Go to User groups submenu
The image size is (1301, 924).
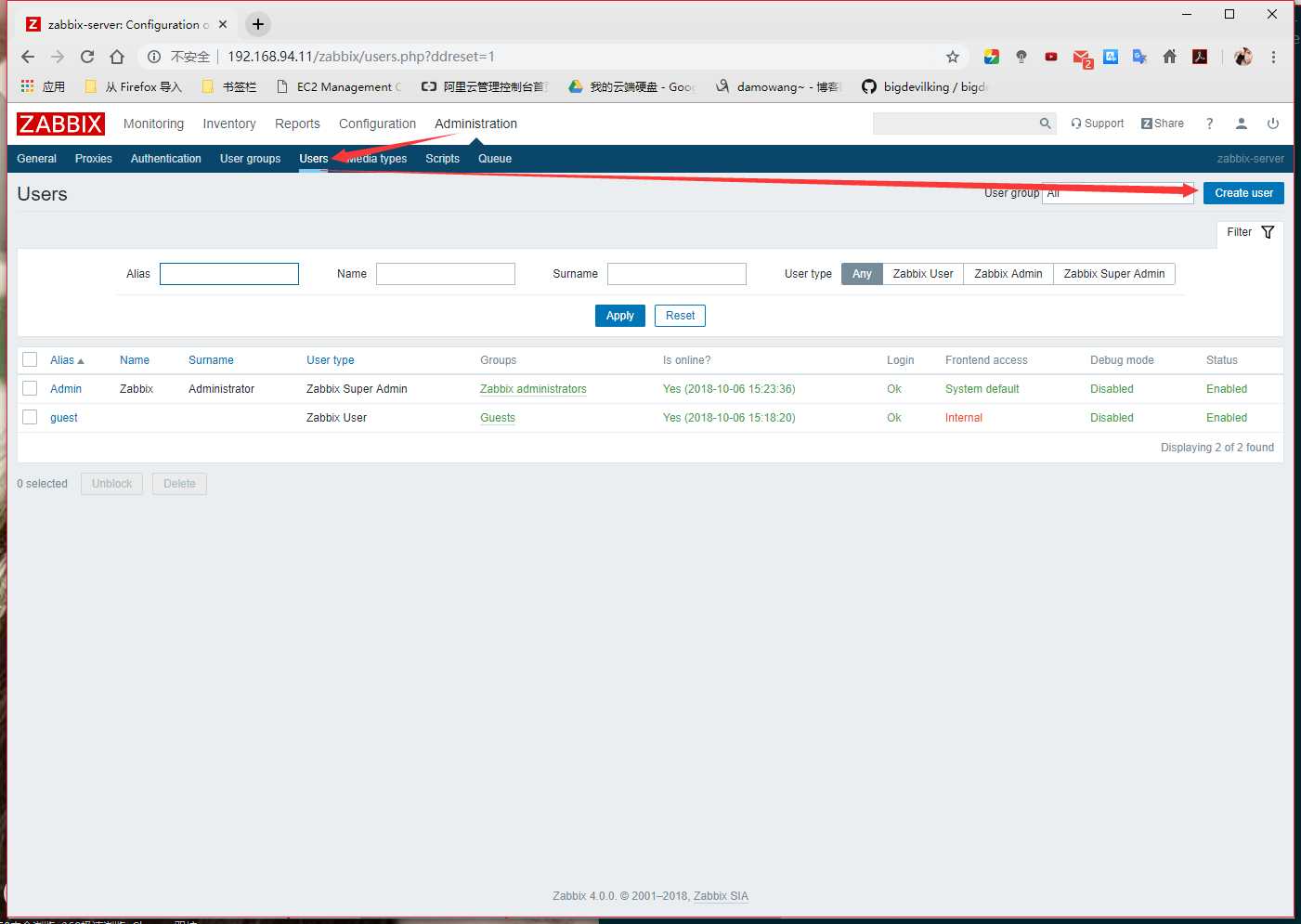pos(250,159)
